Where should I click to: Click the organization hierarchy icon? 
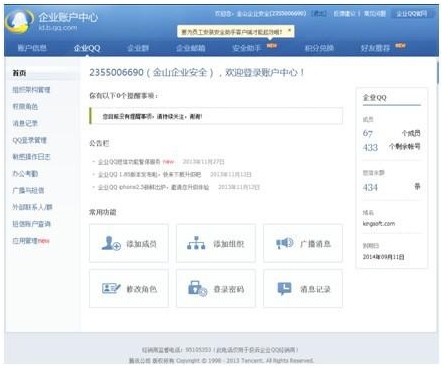click(x=196, y=243)
